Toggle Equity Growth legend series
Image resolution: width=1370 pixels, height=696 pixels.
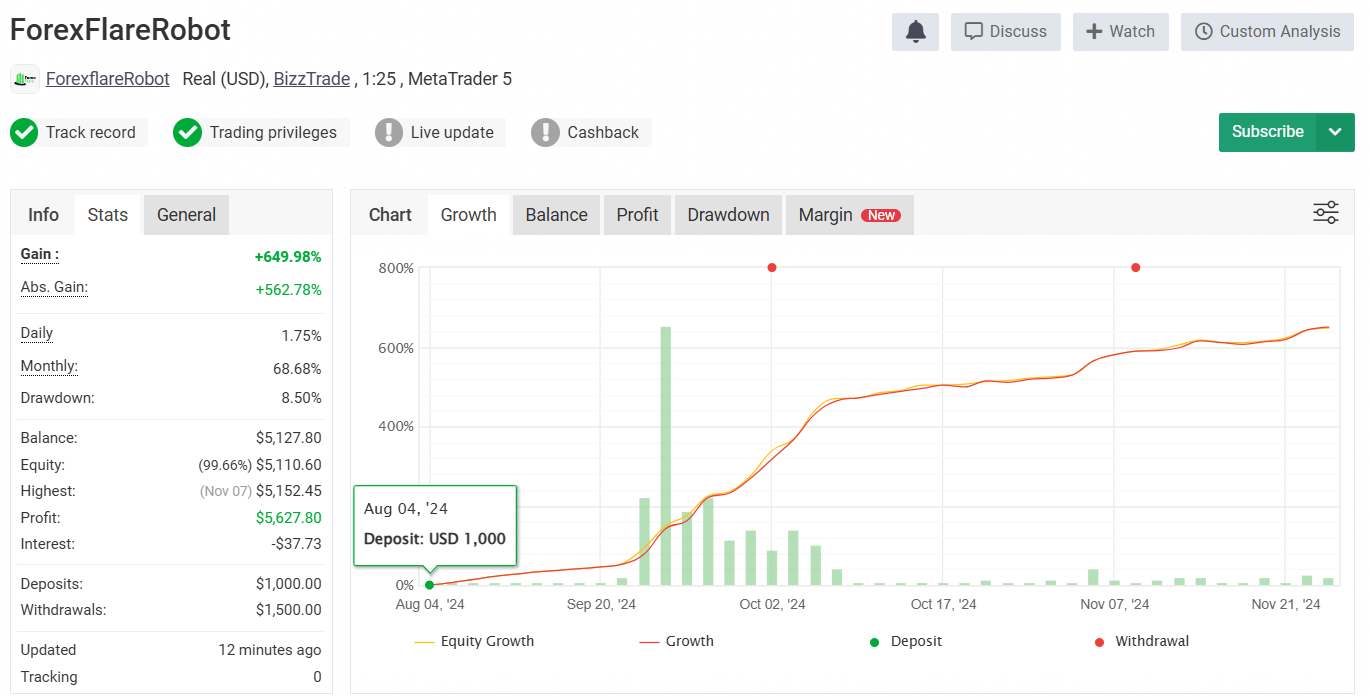tap(475, 641)
